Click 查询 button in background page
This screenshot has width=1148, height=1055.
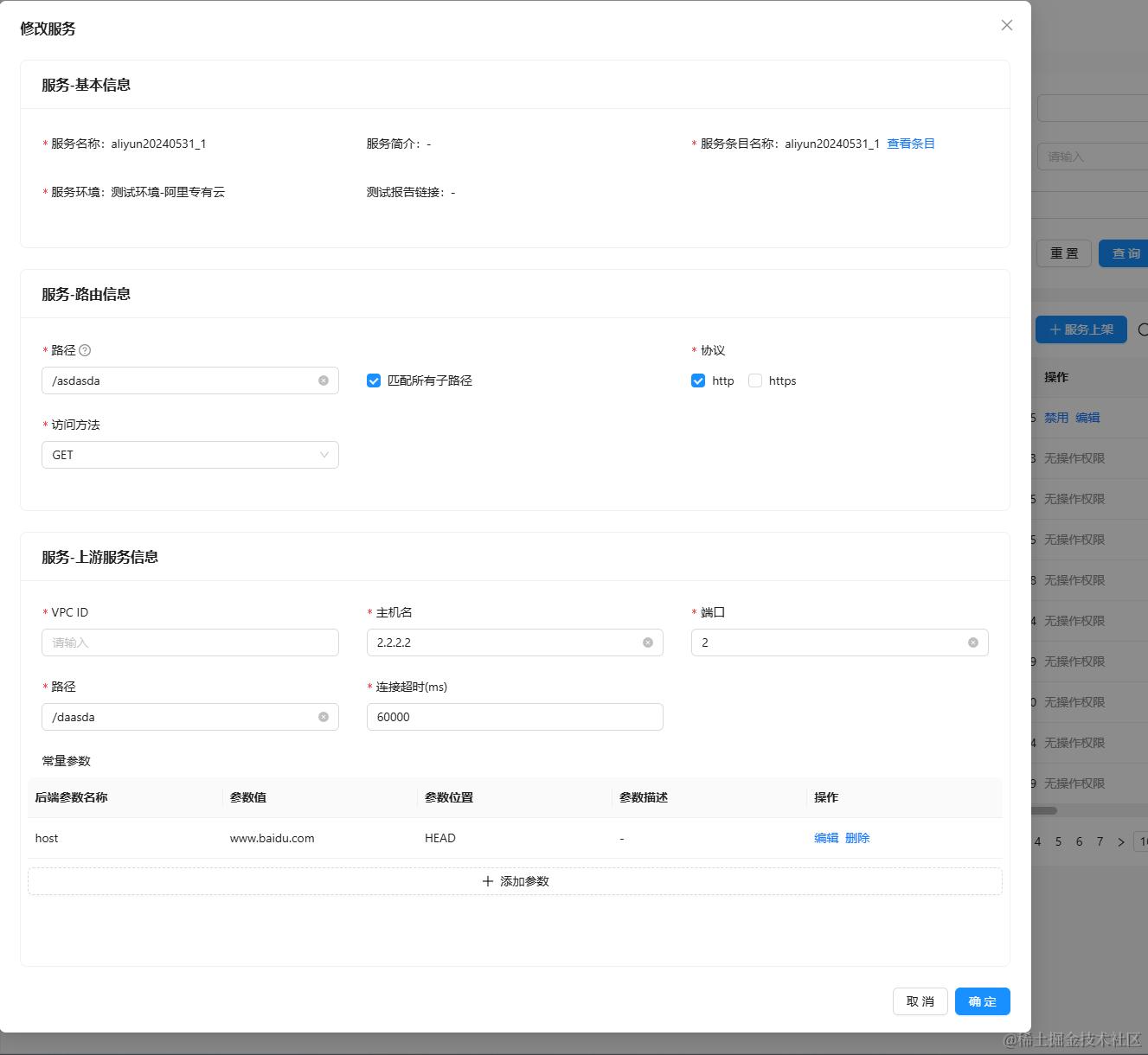[1125, 253]
